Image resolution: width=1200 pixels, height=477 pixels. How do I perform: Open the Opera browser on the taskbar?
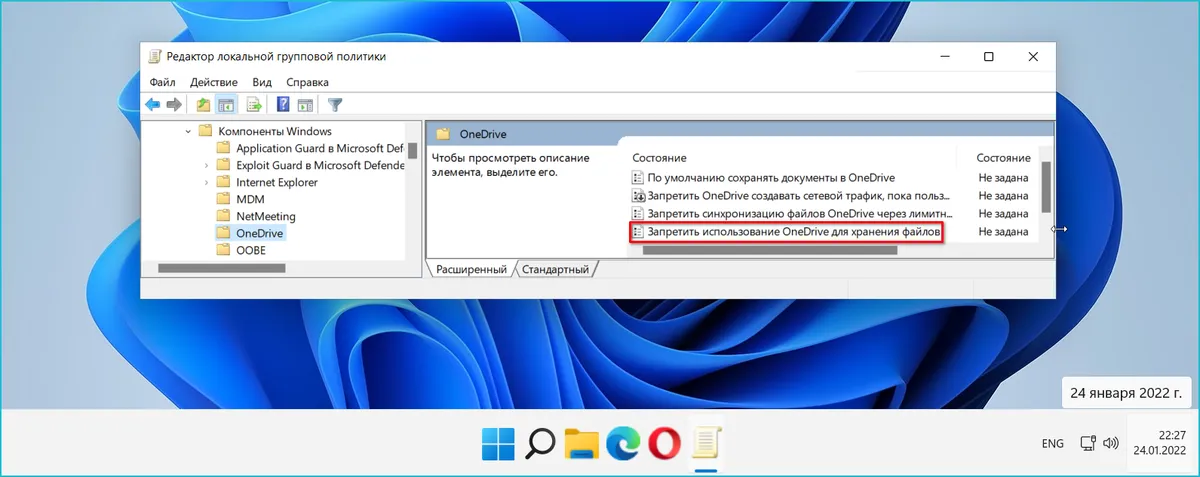[664, 441]
